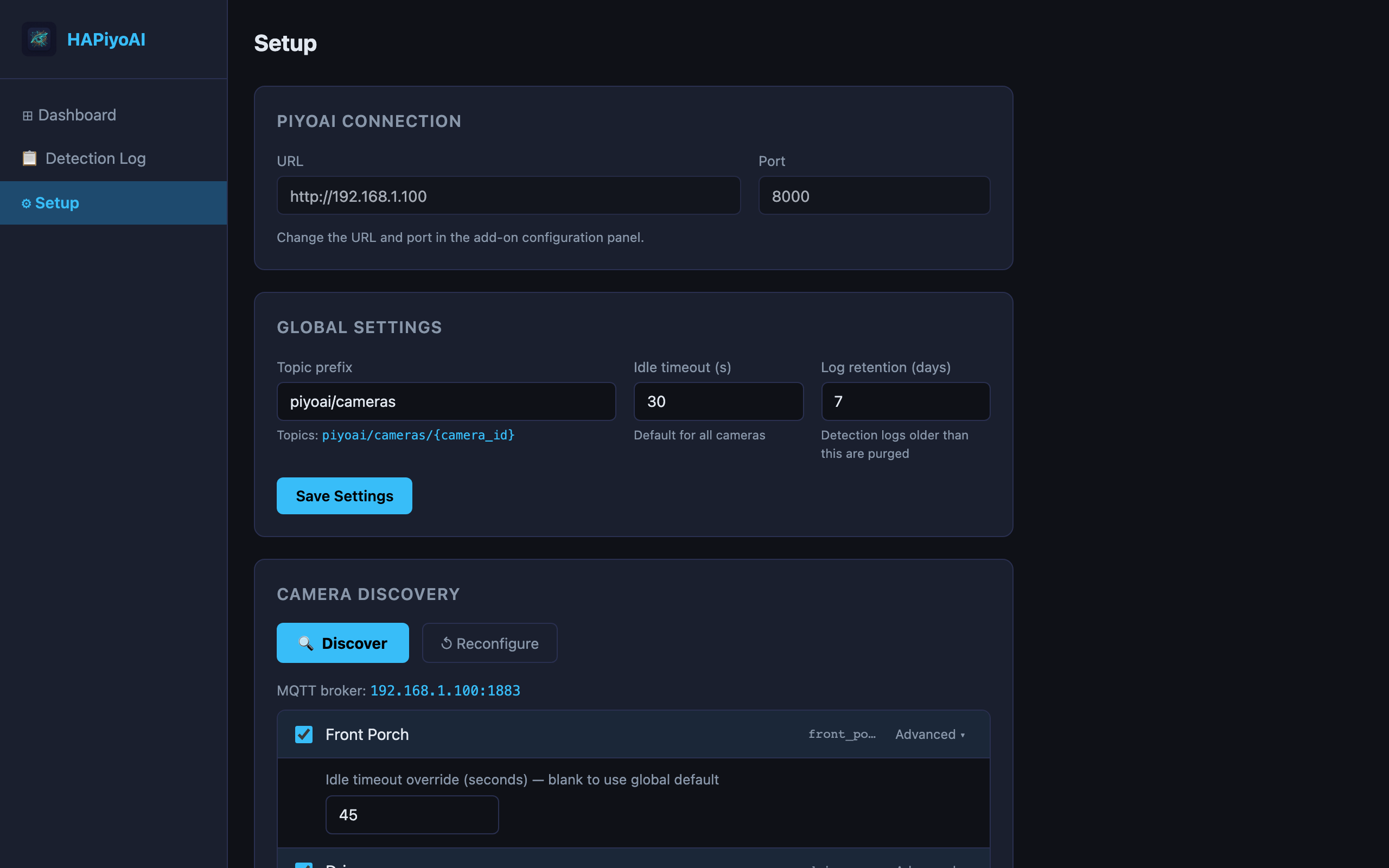Click the magnifier icon on Discover
The width and height of the screenshot is (1389, 868).
pyautogui.click(x=306, y=643)
